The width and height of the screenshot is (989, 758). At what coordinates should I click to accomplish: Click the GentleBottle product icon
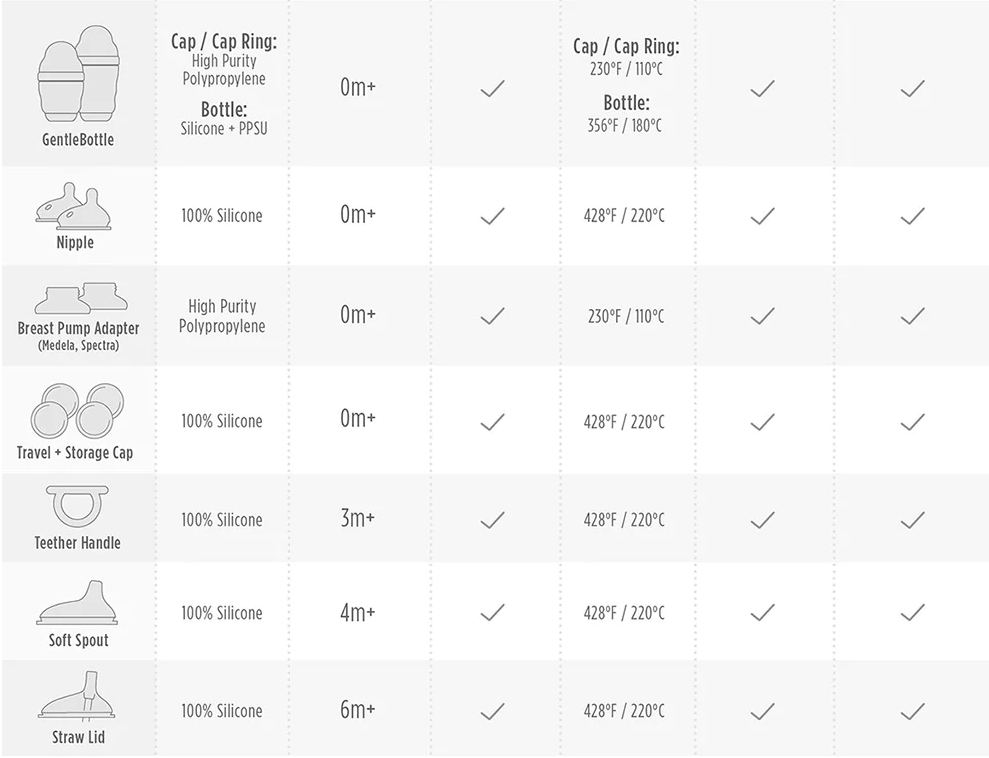[78, 74]
